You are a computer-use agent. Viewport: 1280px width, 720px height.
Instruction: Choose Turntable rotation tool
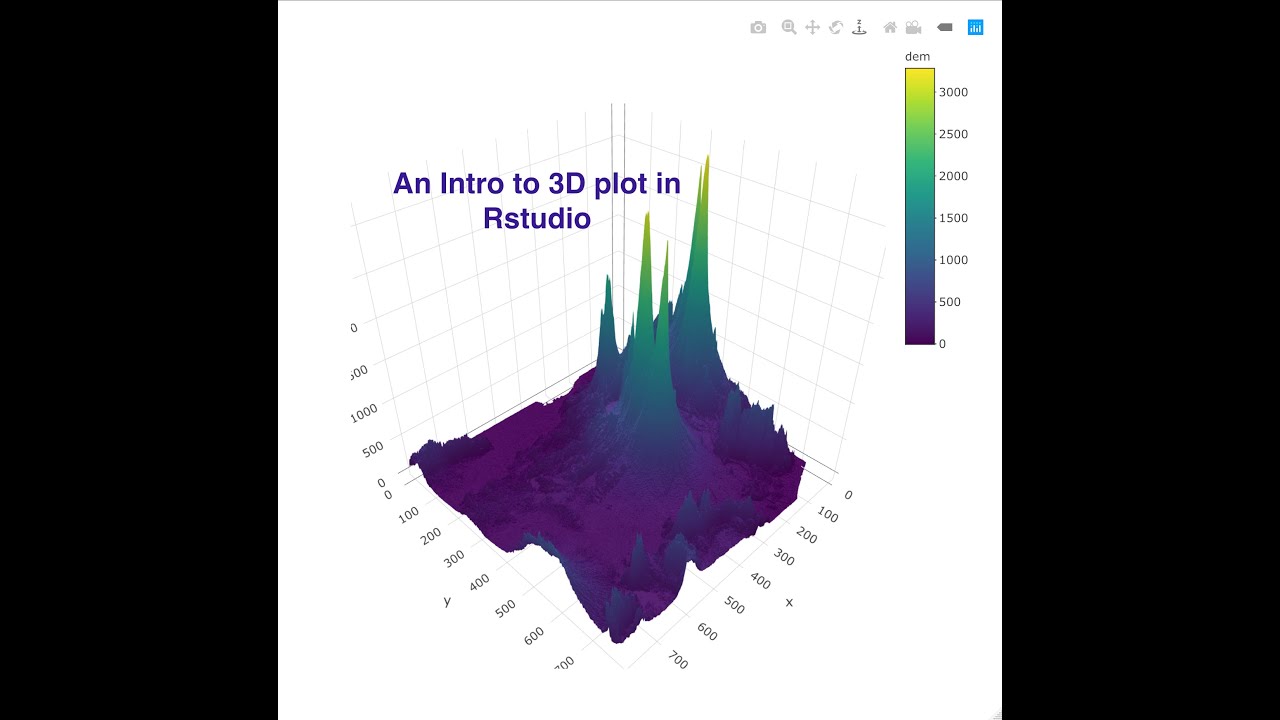coord(859,28)
